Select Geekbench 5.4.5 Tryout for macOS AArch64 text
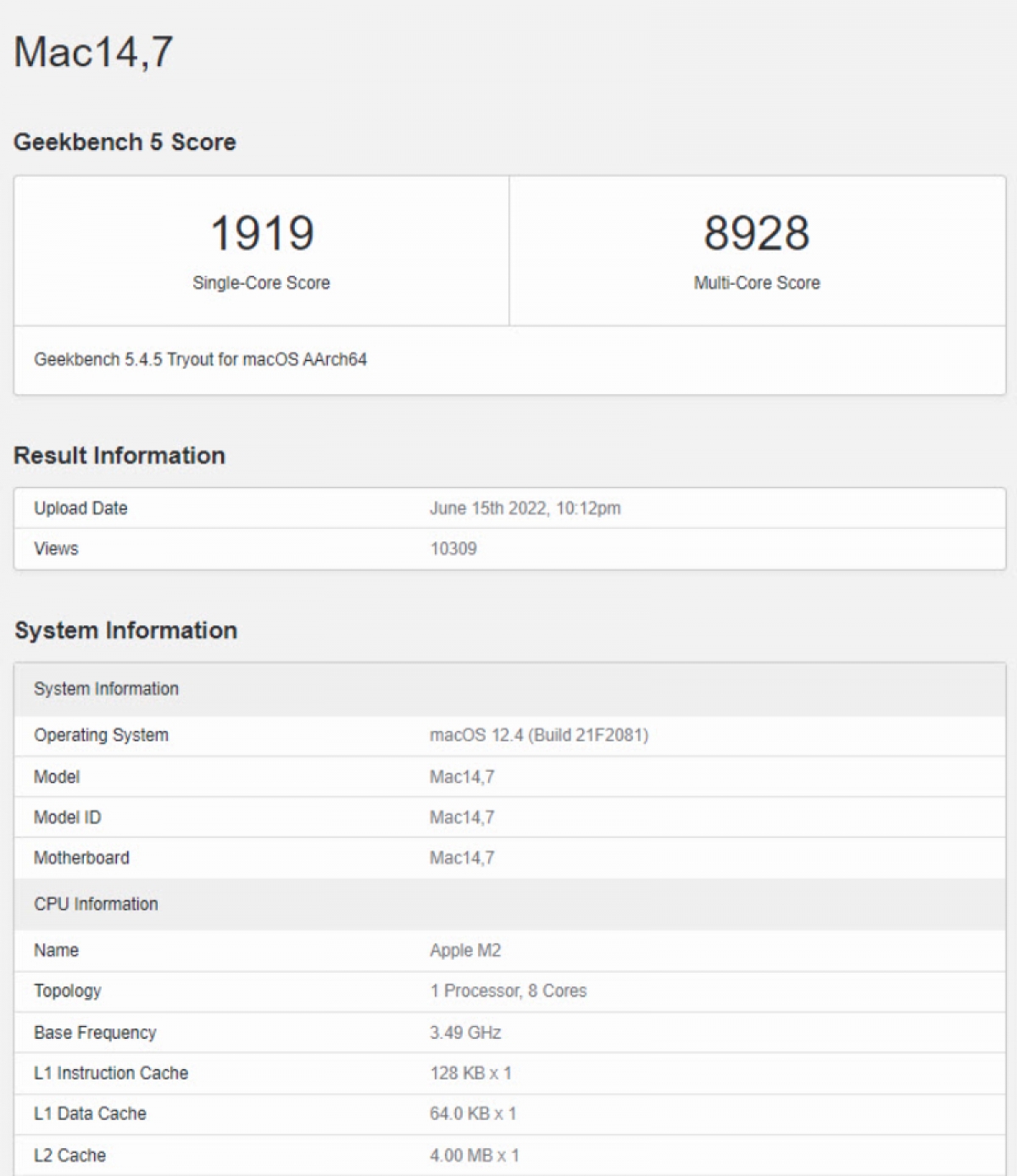 coord(200,359)
